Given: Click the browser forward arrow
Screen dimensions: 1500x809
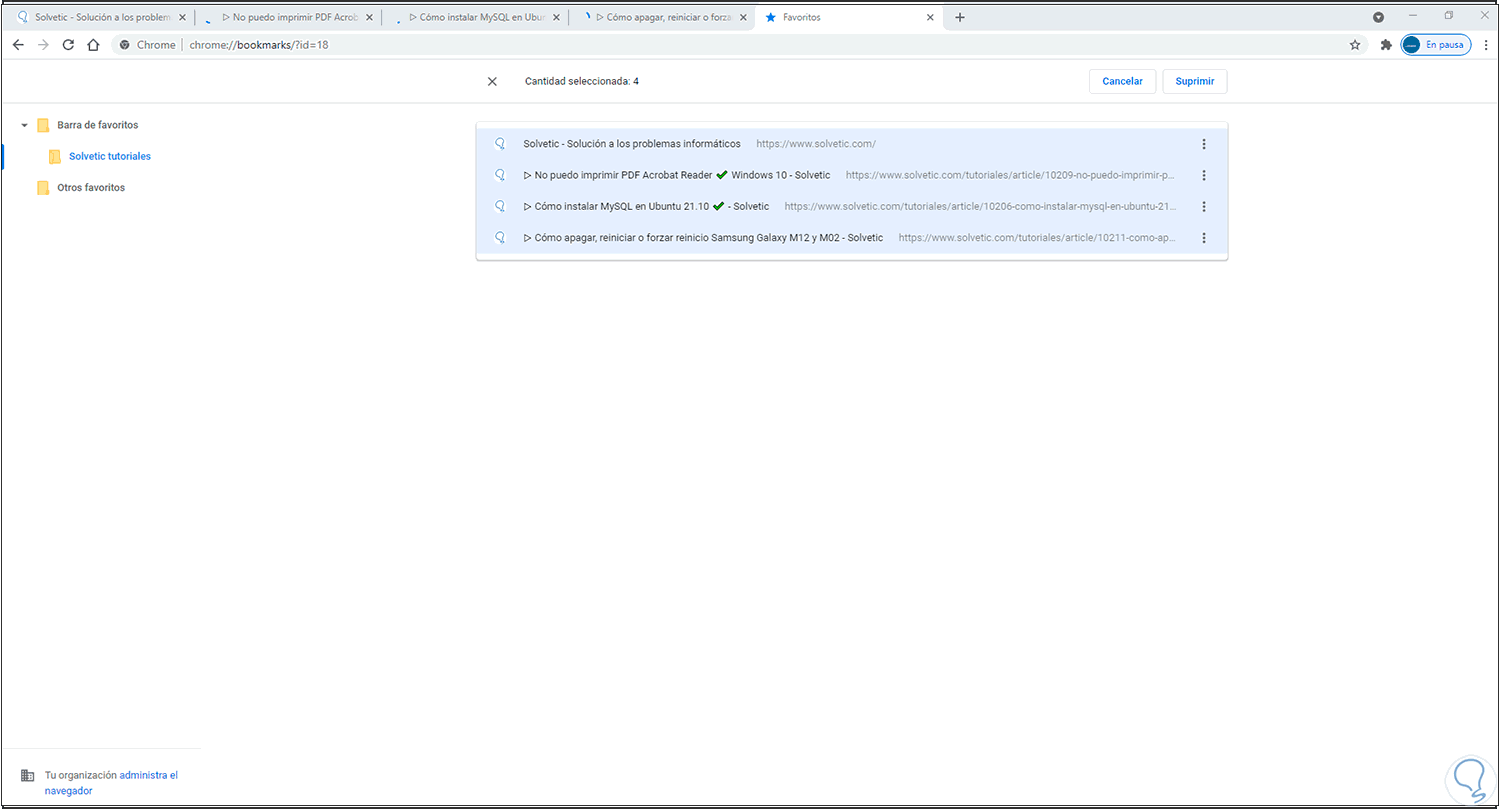Looking at the screenshot, I should click(x=43, y=45).
